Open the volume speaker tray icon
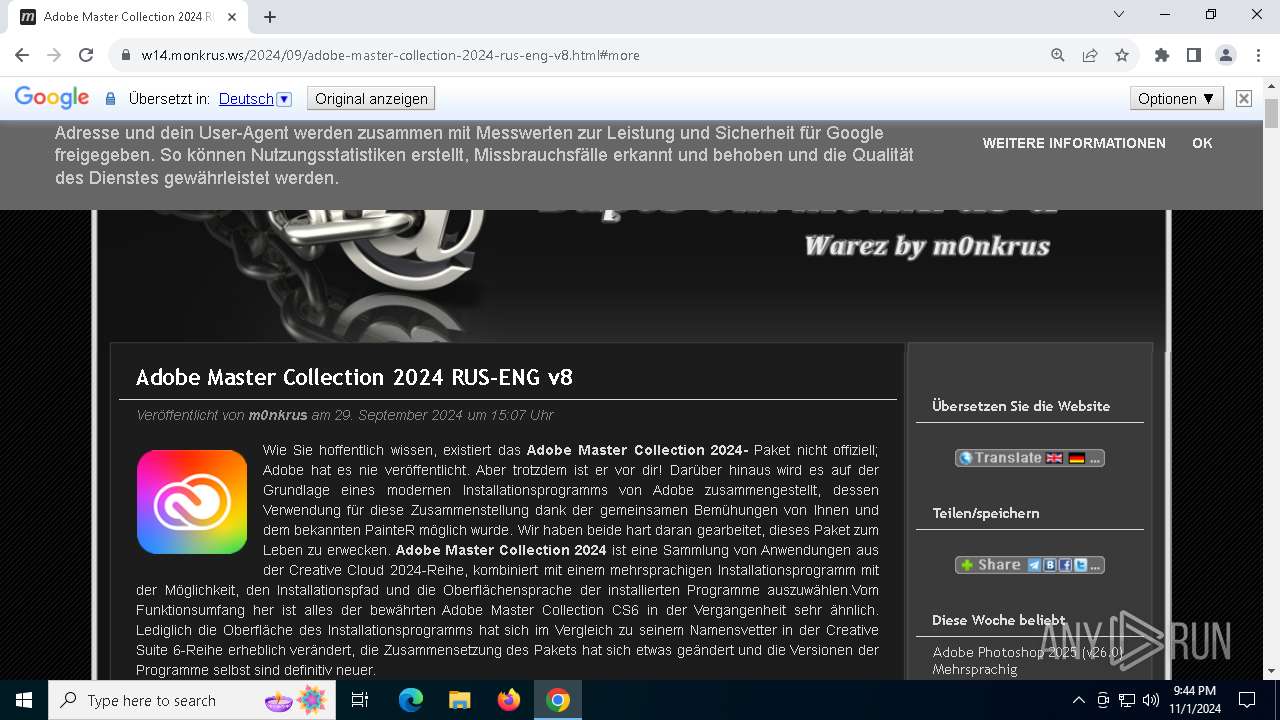Screen dimensions: 1280x720 pos(1151,700)
